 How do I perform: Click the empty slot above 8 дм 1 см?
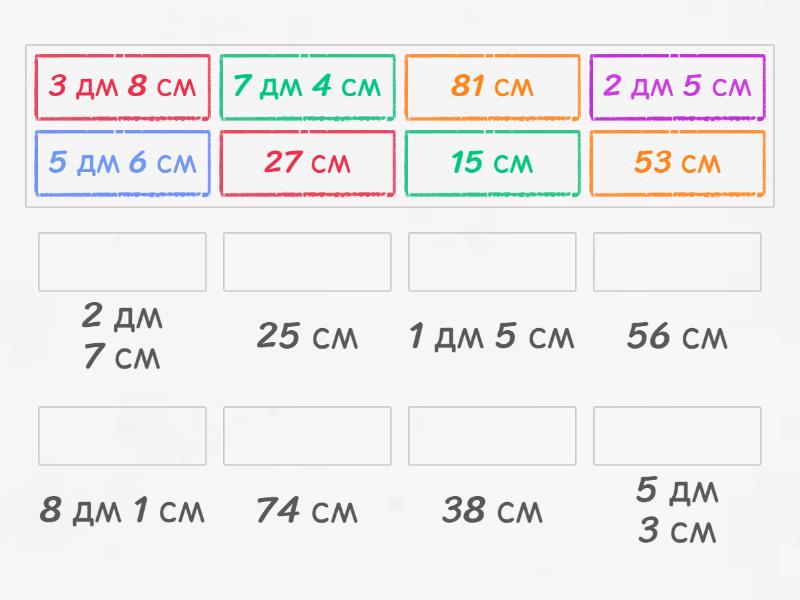point(122,436)
